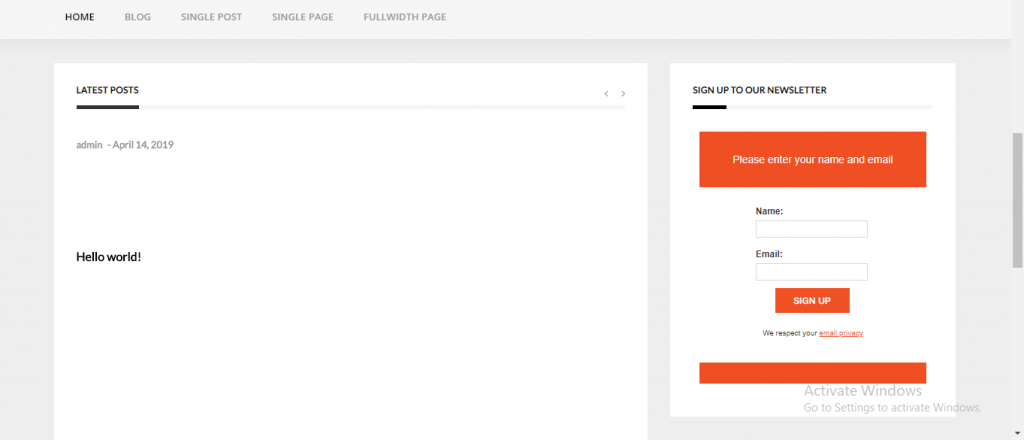The image size is (1024, 440).
Task: Open the email privacy link
Action: click(841, 333)
